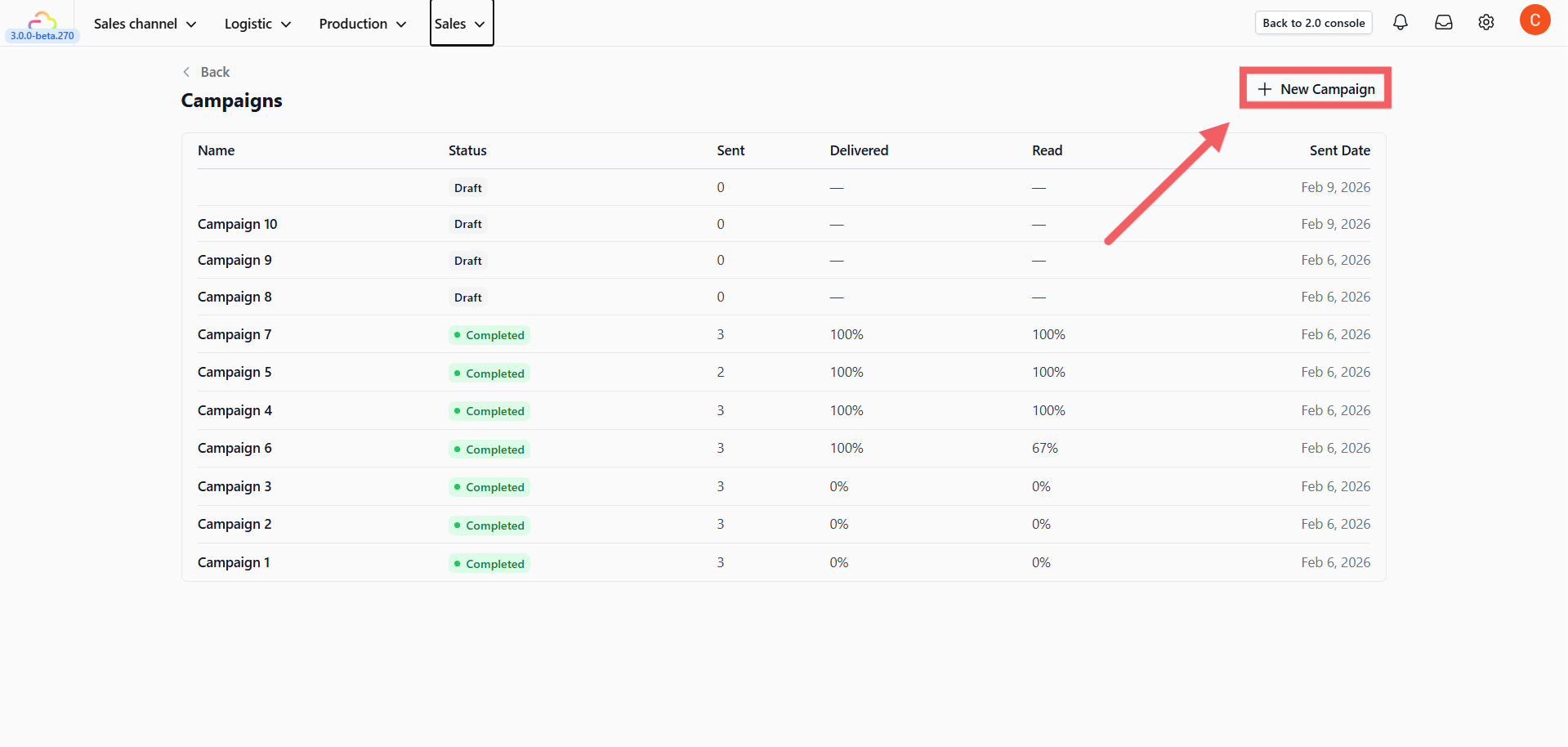Open the user avatar C menu
Image resolution: width=1568 pixels, height=747 pixels.
1534,20
